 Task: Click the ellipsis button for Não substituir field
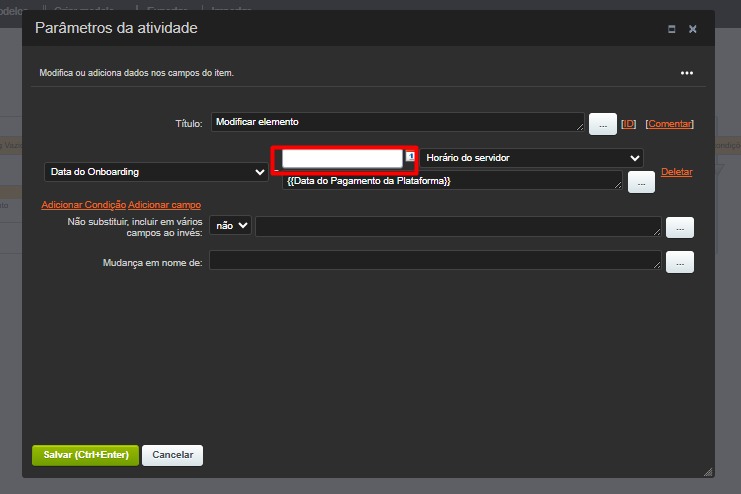679,227
